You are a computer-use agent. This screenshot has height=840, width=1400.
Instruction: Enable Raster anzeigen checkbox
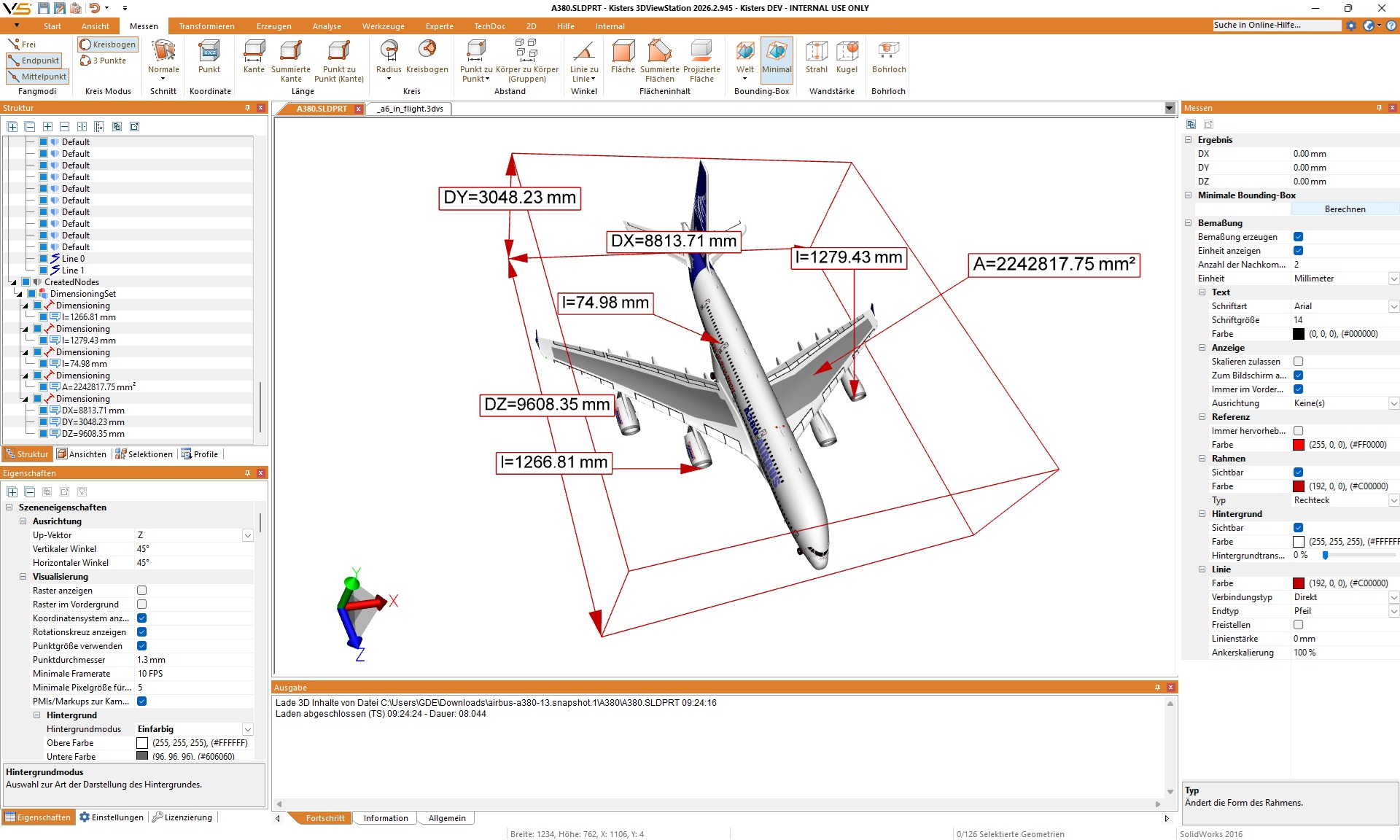(142, 591)
